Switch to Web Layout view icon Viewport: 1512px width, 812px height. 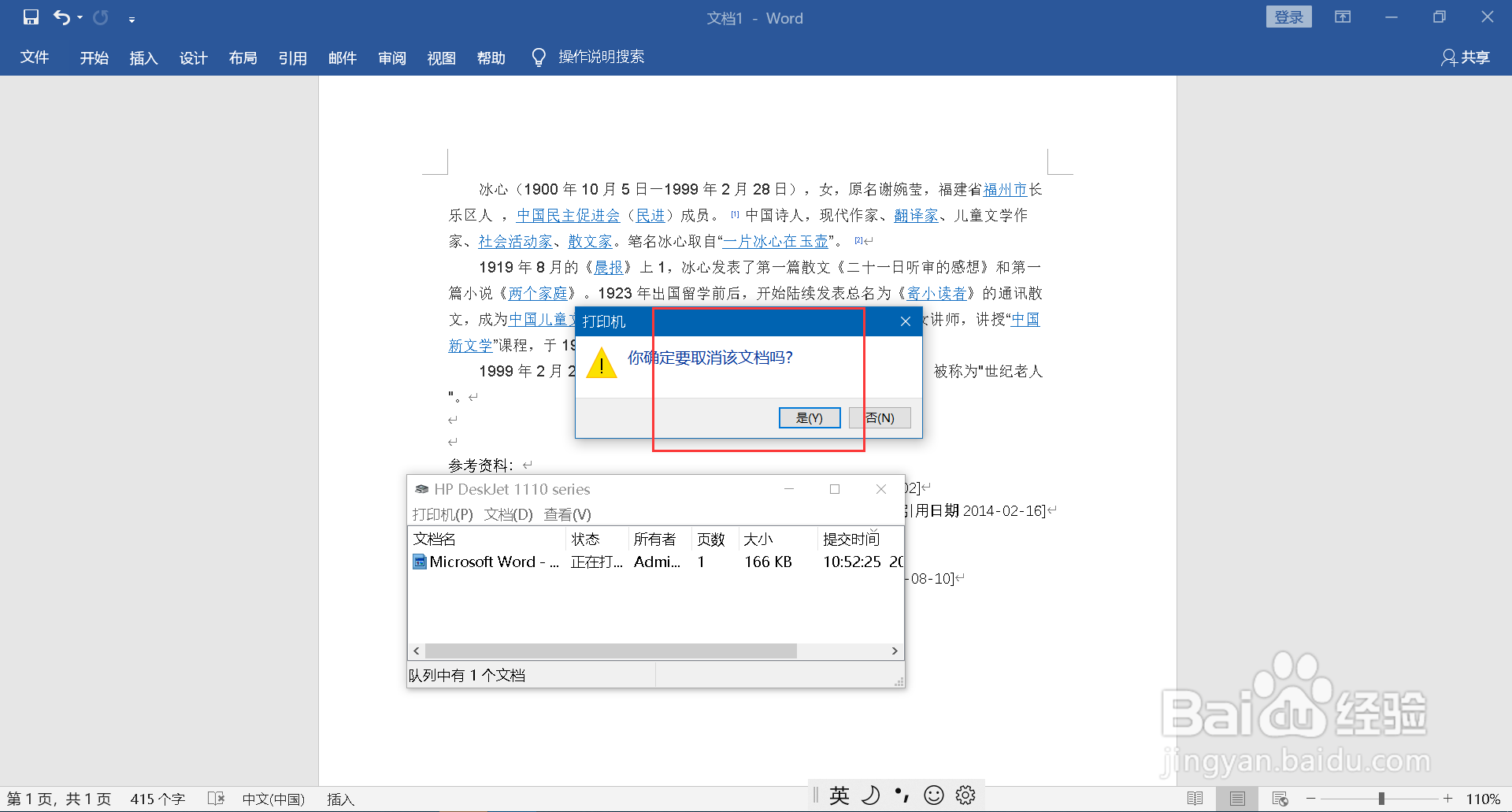1280,799
